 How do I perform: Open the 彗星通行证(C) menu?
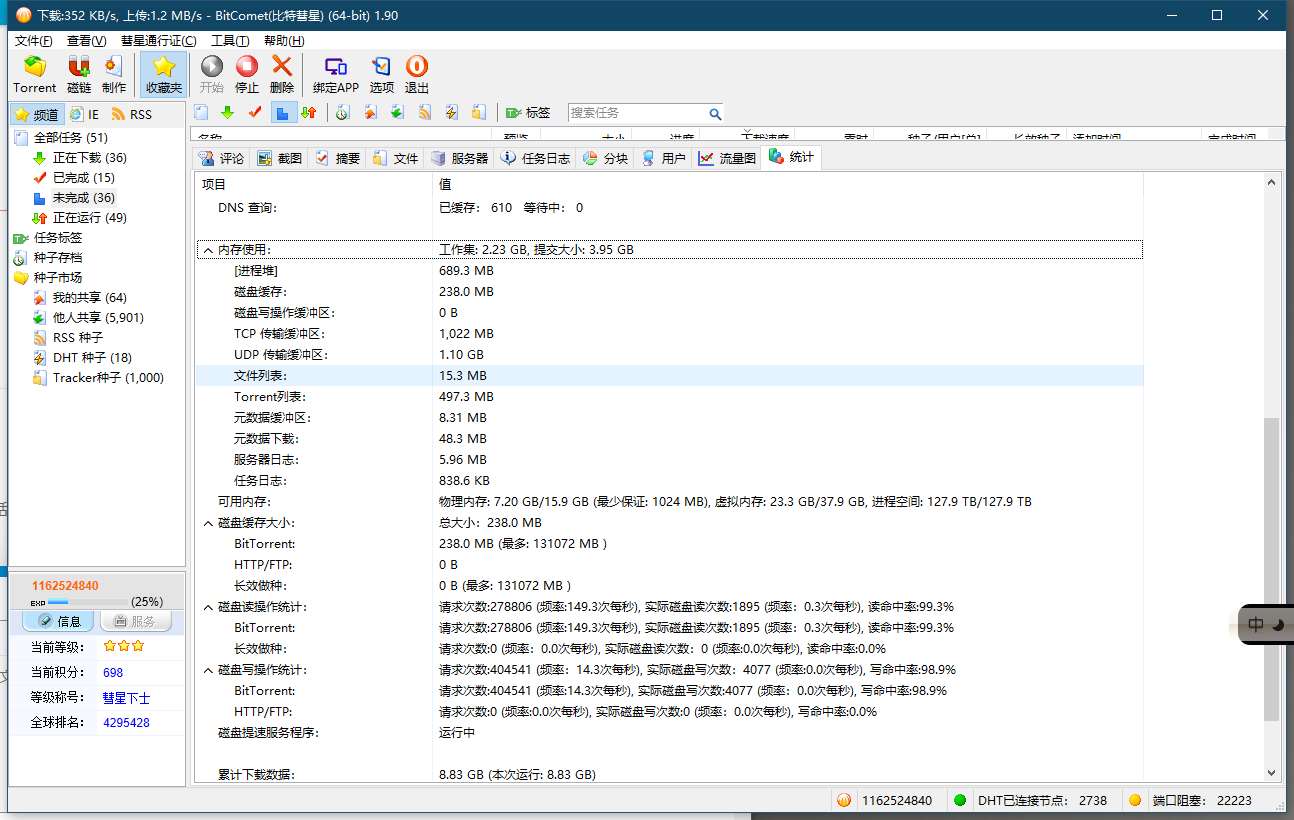click(x=158, y=41)
